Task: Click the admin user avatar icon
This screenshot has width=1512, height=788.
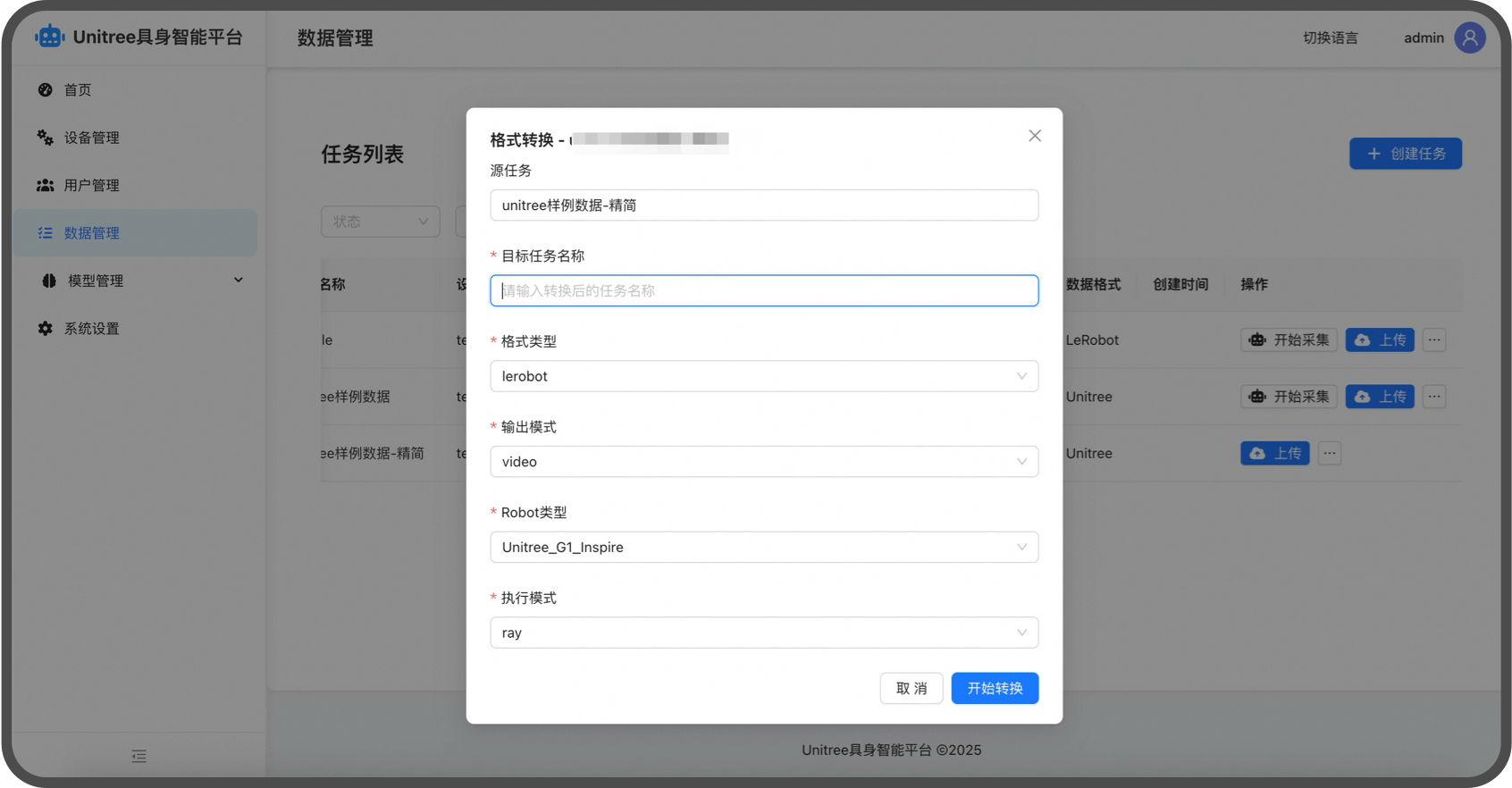Action: 1470,38
